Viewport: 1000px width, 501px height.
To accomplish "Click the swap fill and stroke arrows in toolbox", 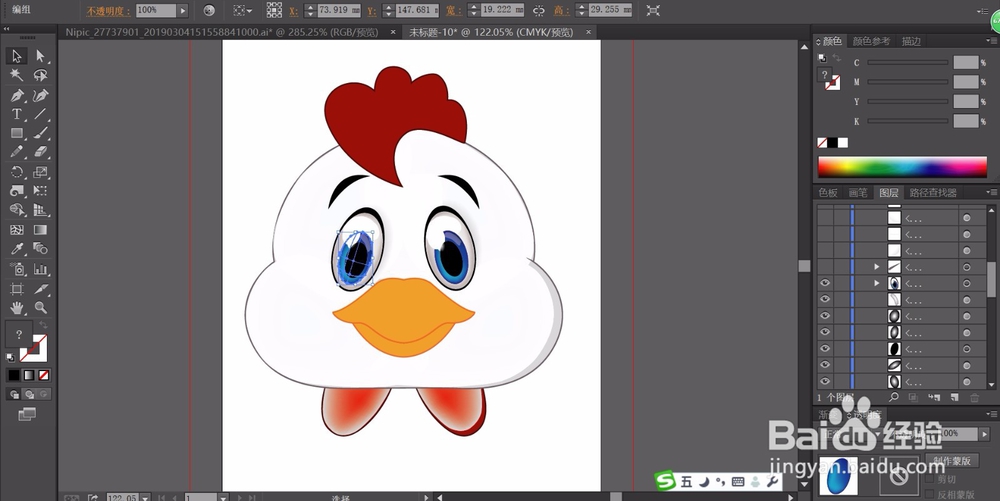I will tap(43, 325).
